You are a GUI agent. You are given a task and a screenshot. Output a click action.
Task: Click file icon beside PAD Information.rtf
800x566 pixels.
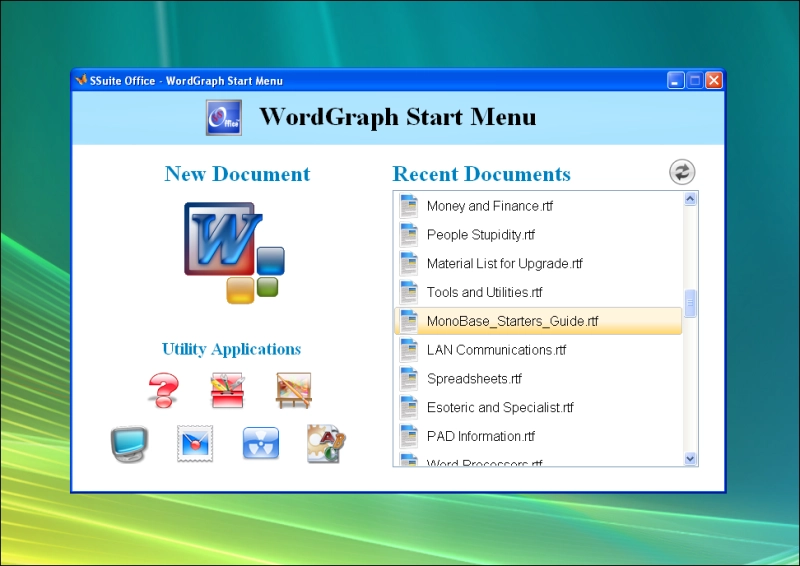click(x=409, y=436)
